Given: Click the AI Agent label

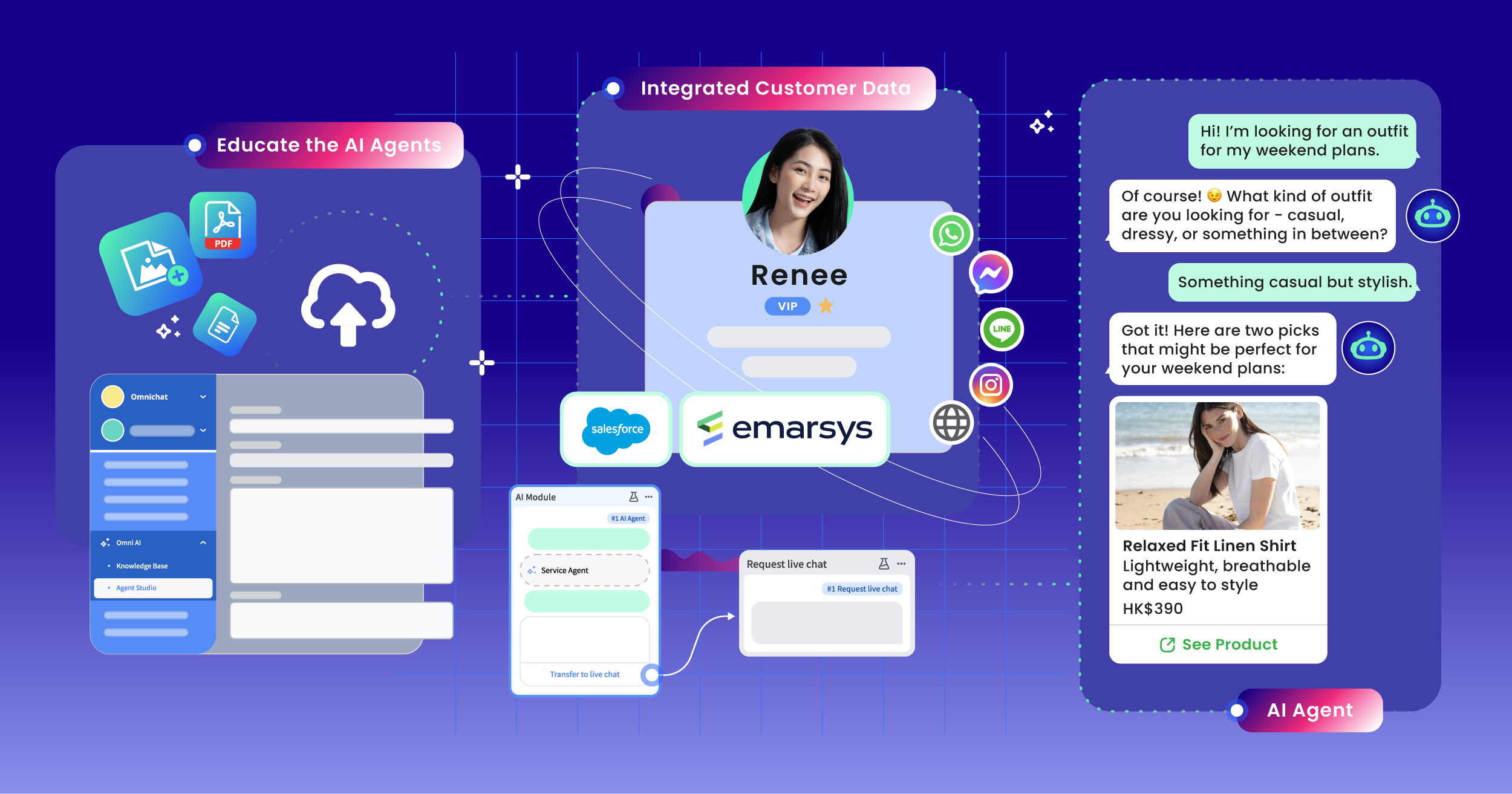Looking at the screenshot, I should coord(1310,710).
